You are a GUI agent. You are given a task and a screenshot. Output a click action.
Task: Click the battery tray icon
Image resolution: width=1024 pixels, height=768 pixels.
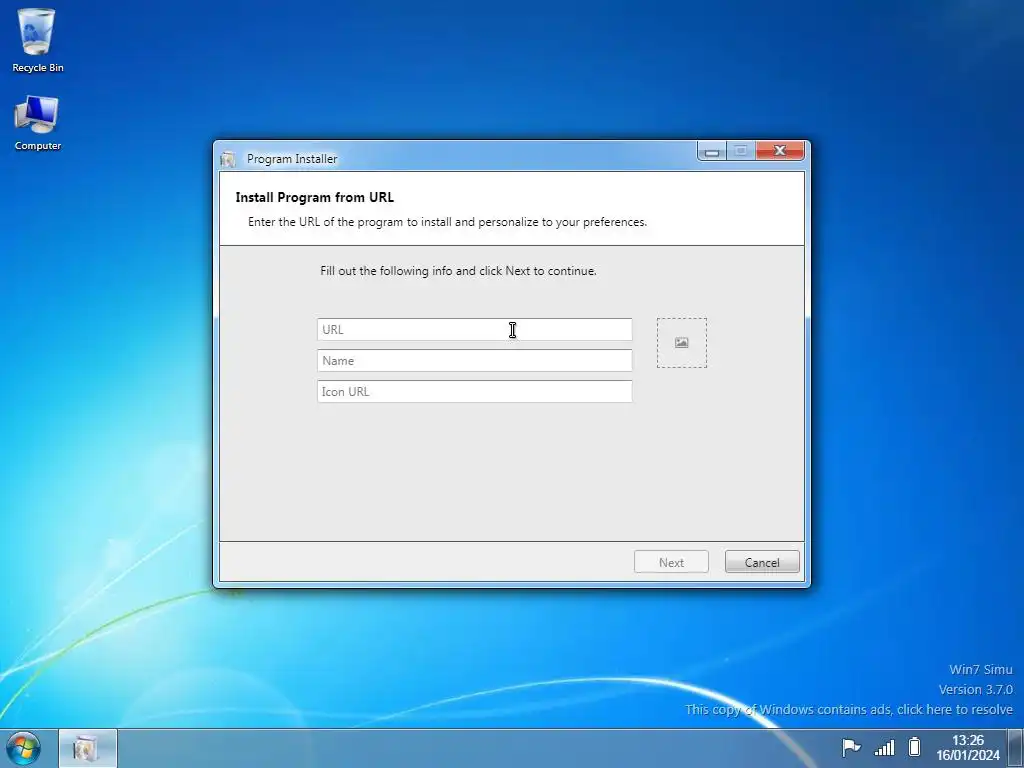[914, 746]
